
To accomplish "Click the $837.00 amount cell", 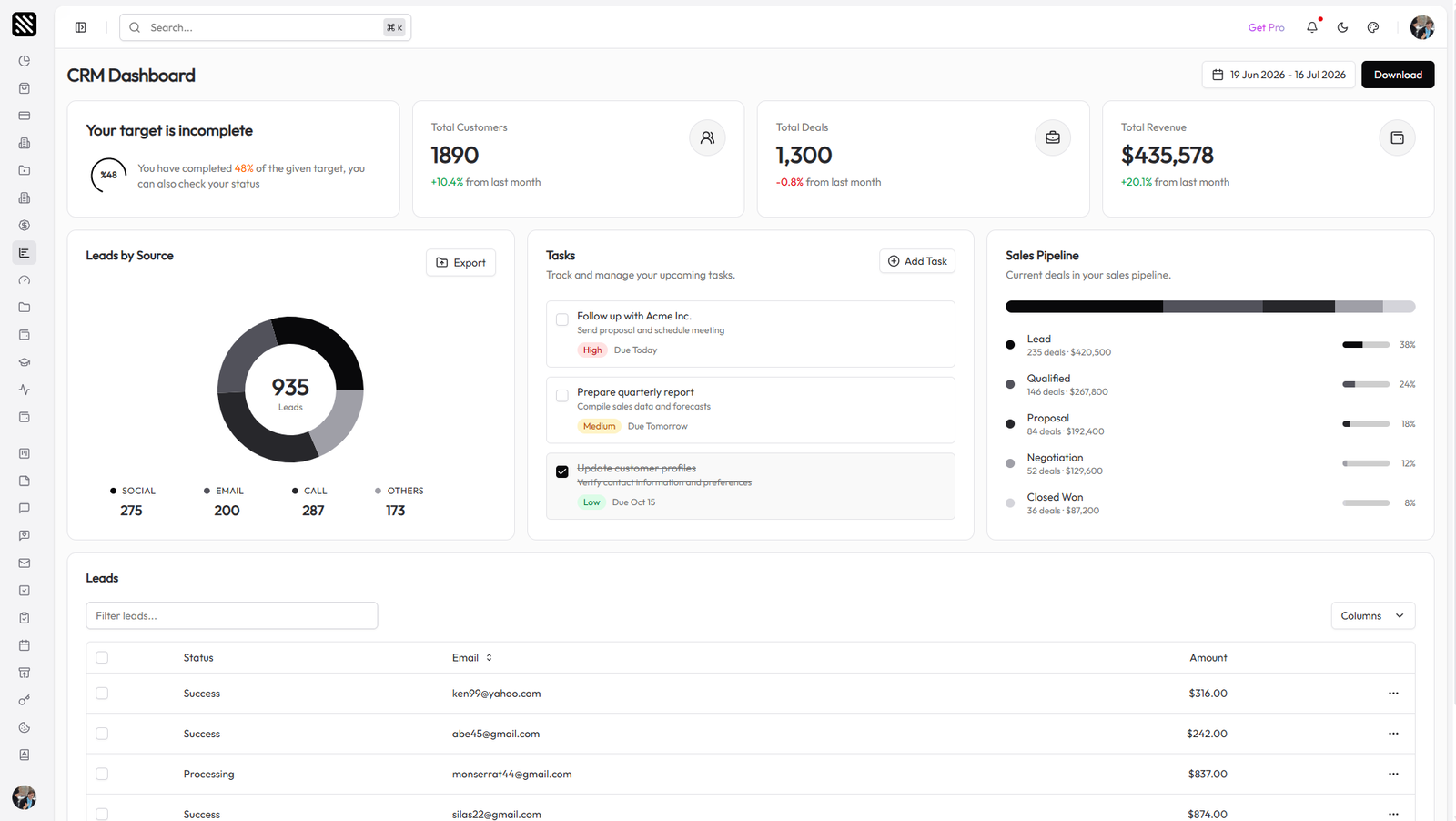I will pos(1208,774).
